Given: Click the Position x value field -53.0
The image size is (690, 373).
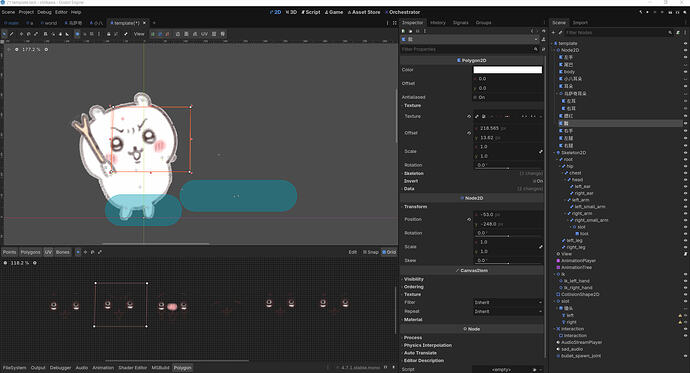Looking at the screenshot, I should coord(508,215).
